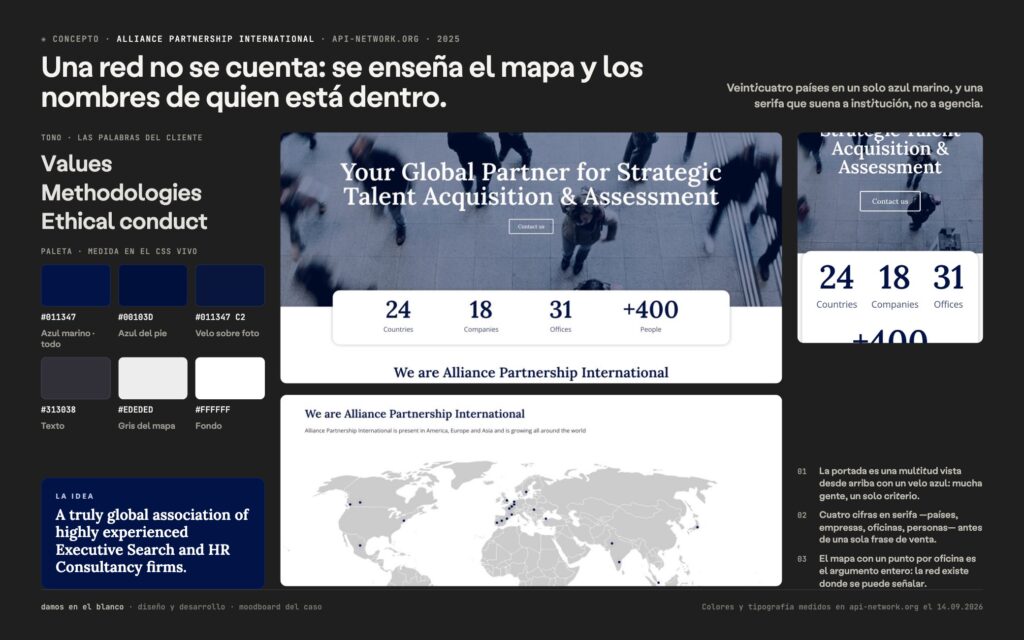
Task: Click the main Spanish headline text
Action: 342,82
